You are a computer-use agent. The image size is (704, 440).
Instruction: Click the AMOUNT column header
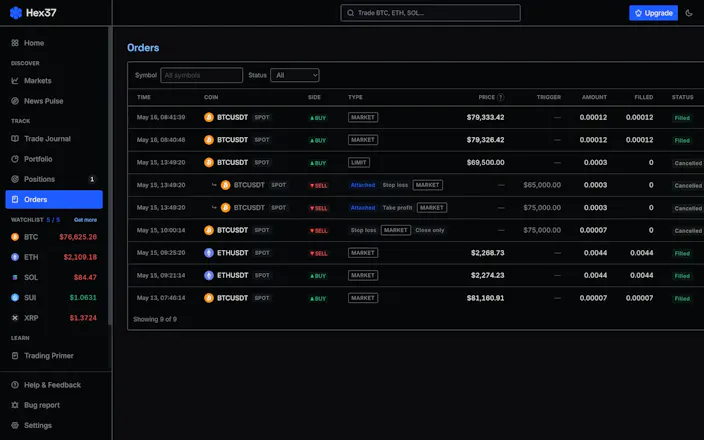point(594,97)
